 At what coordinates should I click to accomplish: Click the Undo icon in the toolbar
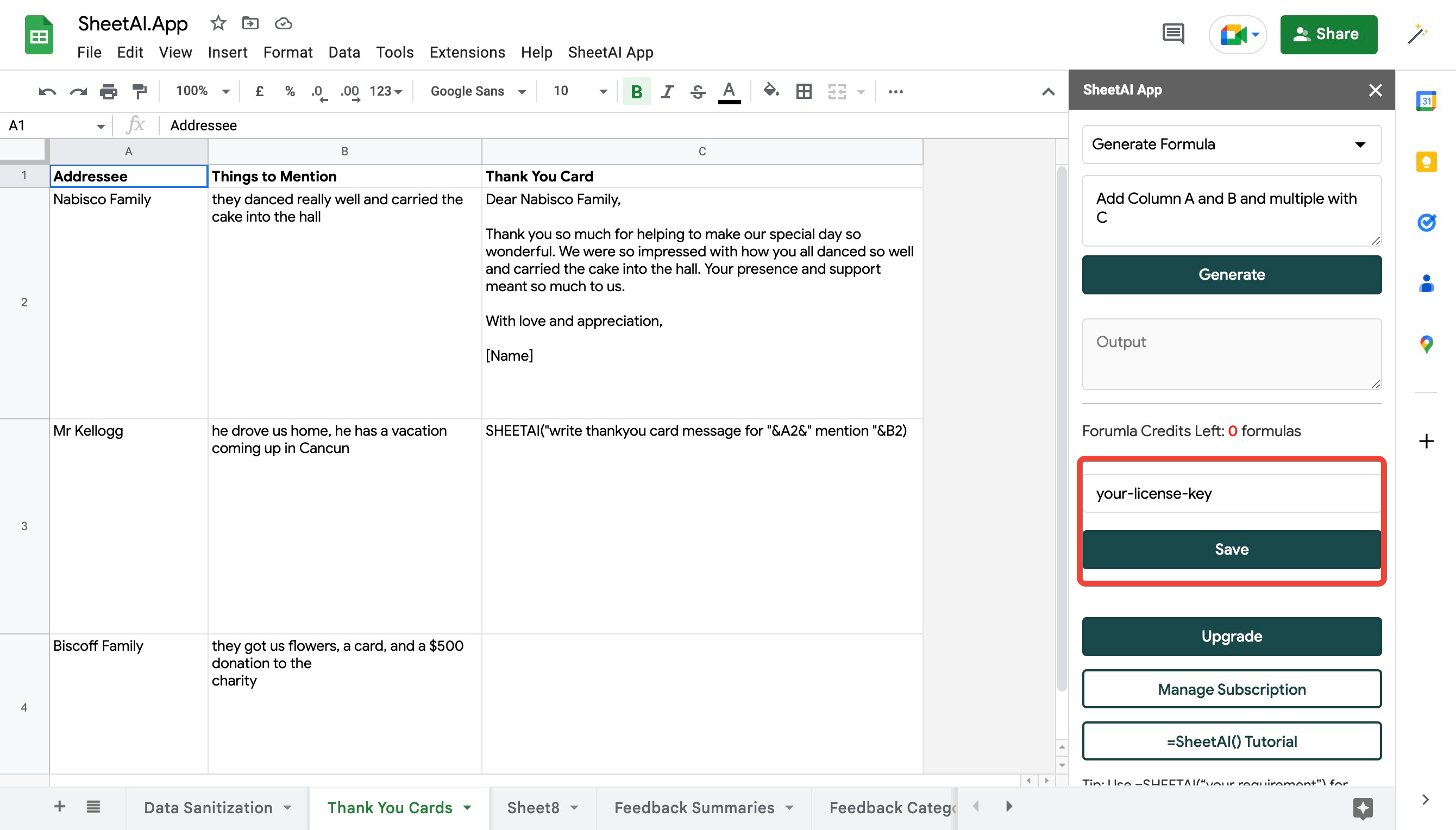coord(47,91)
